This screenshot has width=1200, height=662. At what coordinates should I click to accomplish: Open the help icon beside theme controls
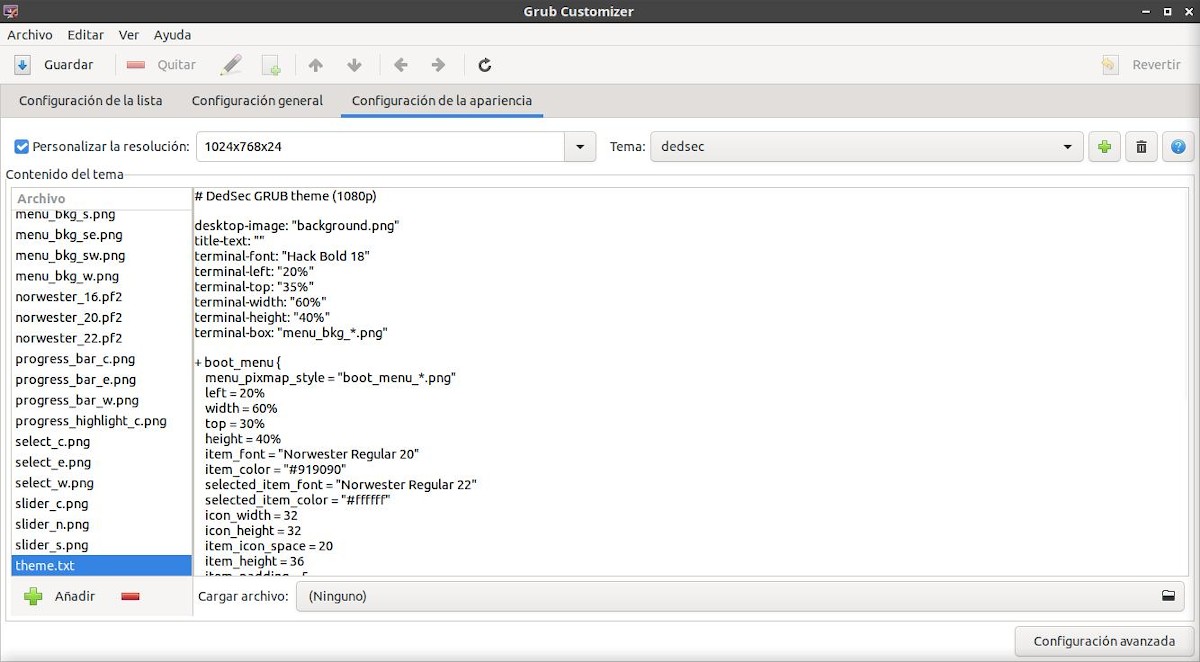tap(1178, 146)
